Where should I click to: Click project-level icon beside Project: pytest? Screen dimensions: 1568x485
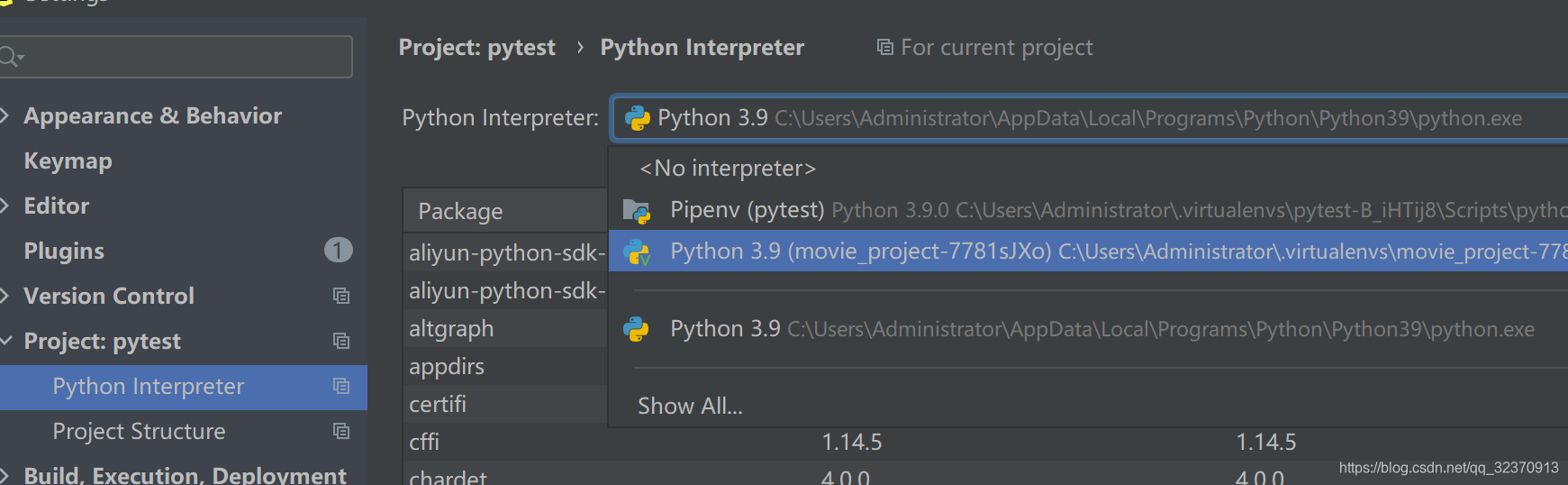pyautogui.click(x=341, y=341)
